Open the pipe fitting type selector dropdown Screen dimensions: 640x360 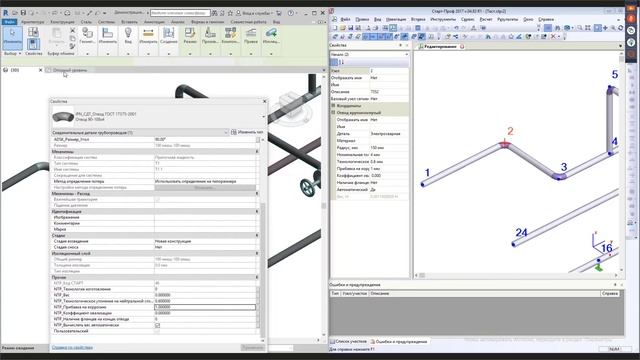pyautogui.click(x=263, y=117)
